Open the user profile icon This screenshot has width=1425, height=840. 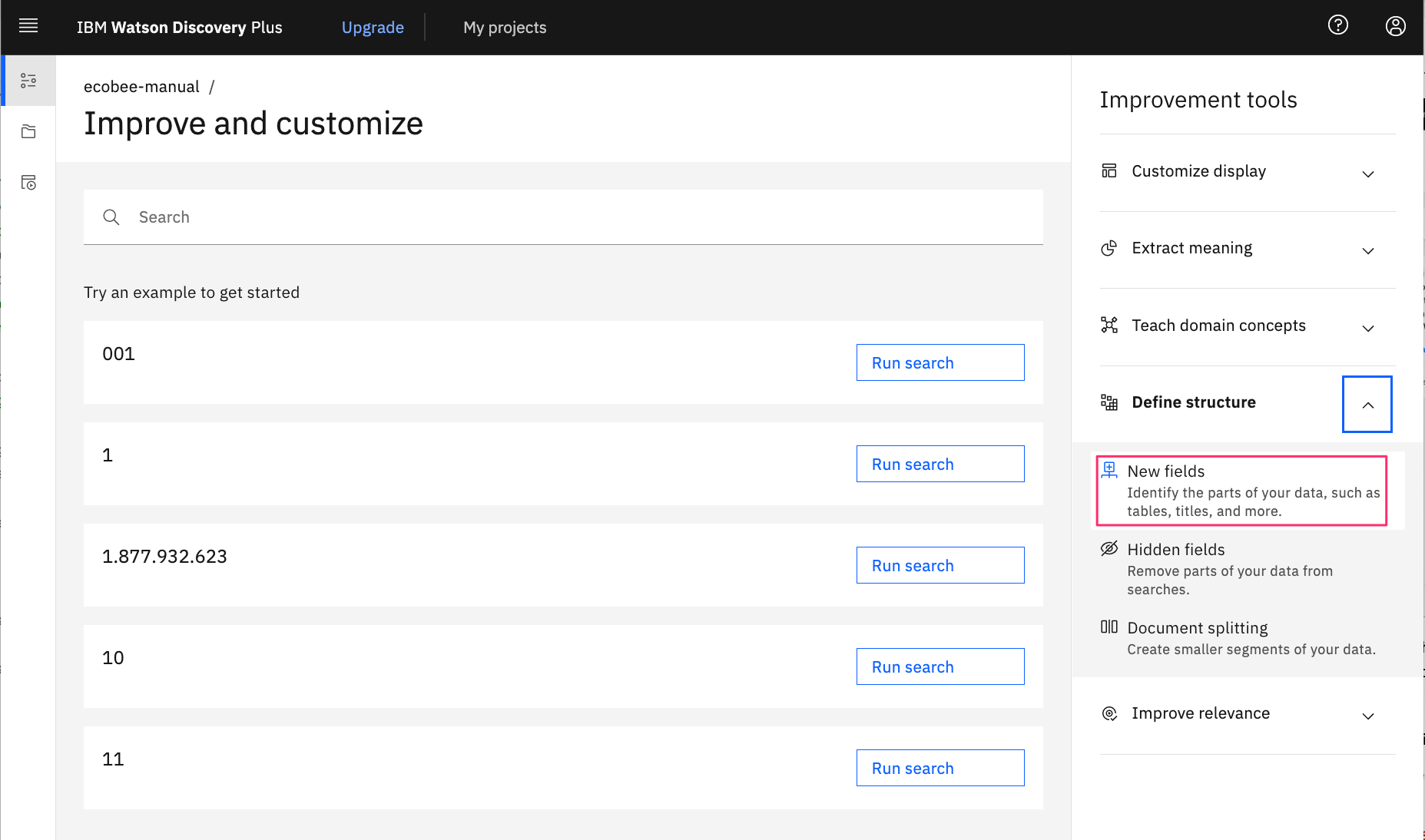[x=1395, y=26]
